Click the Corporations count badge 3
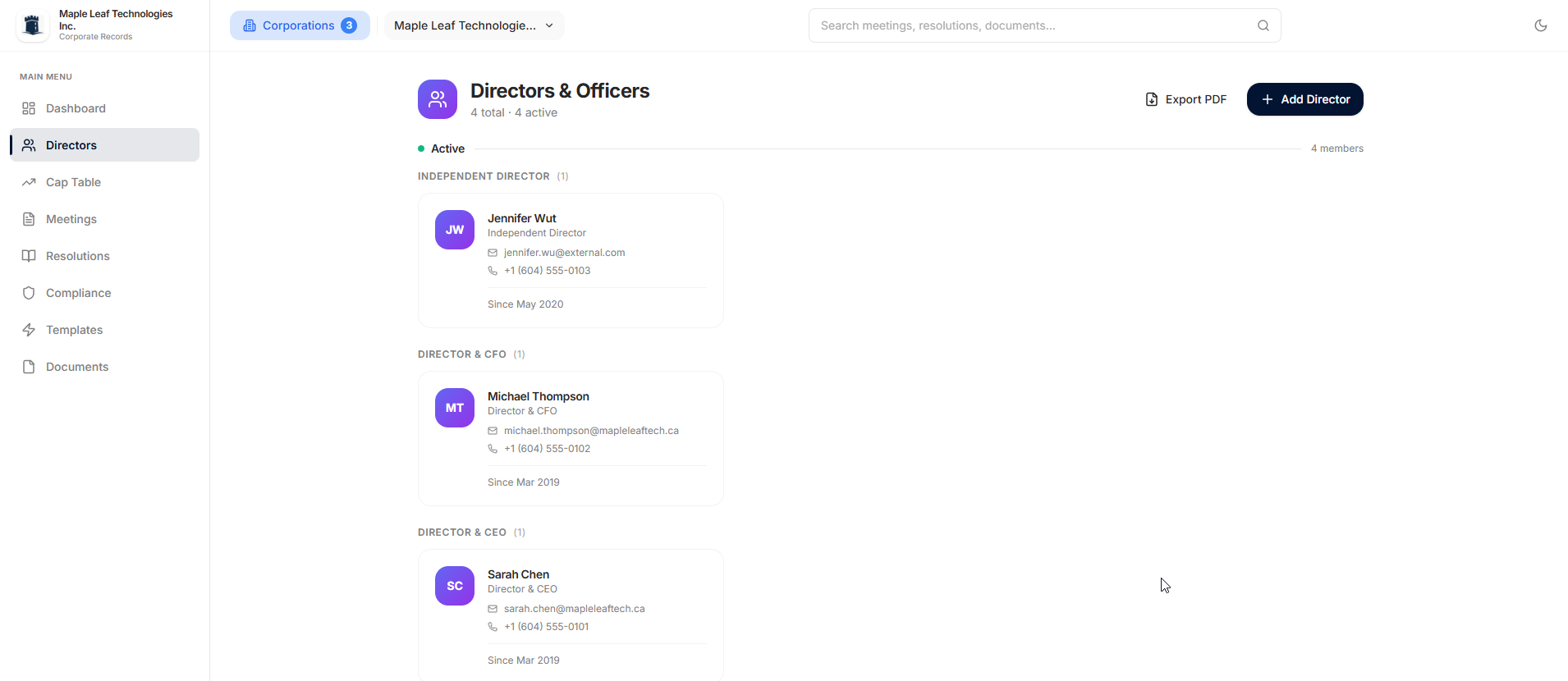 [349, 25]
